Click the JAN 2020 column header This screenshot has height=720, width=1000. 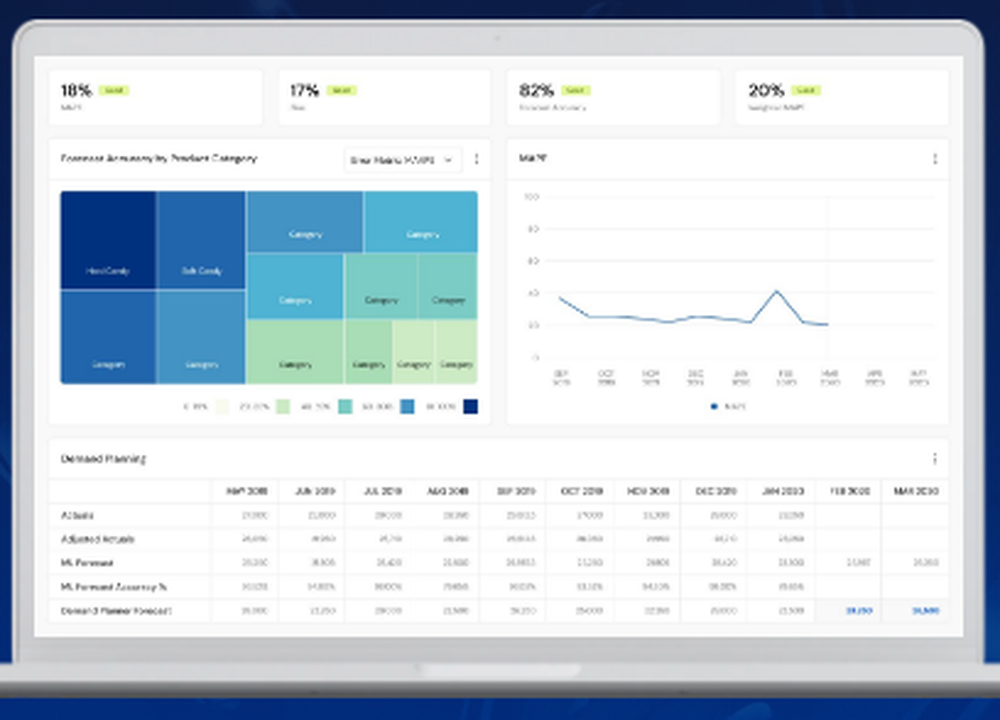(x=783, y=491)
